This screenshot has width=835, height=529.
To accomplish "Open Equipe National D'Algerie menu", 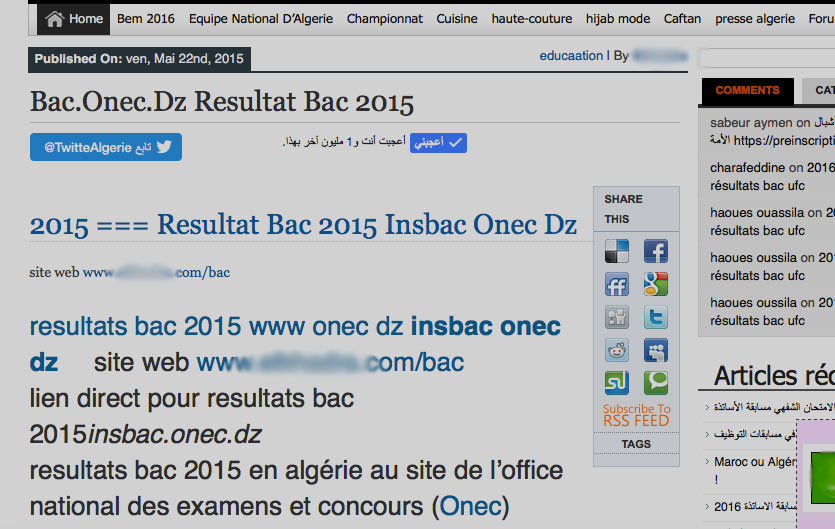I will tap(260, 19).
